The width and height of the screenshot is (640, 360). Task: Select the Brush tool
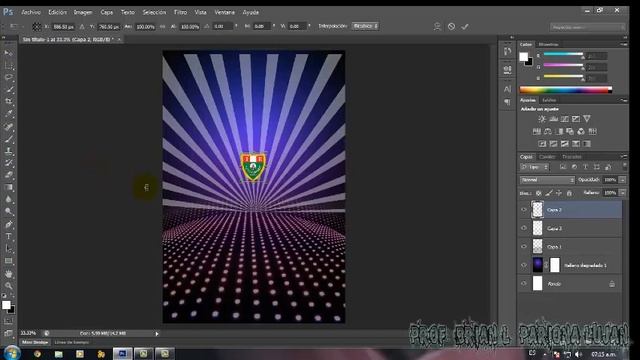pos(8,139)
